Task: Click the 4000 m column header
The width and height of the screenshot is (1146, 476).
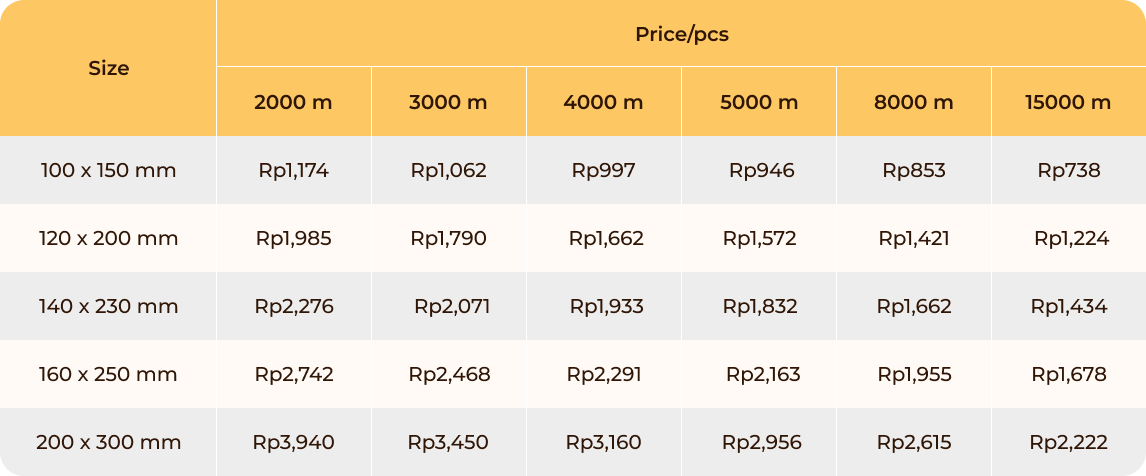Action: coord(604,102)
